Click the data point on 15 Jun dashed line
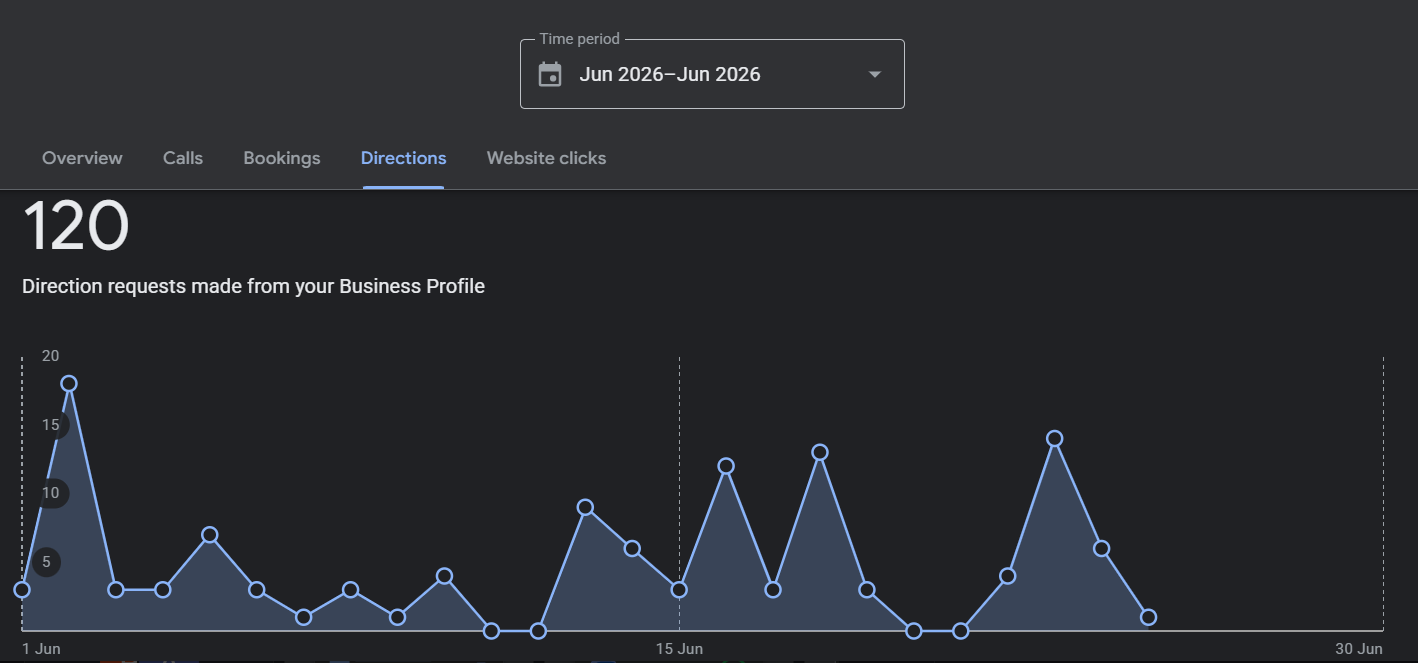This screenshot has width=1418, height=663. click(x=679, y=589)
